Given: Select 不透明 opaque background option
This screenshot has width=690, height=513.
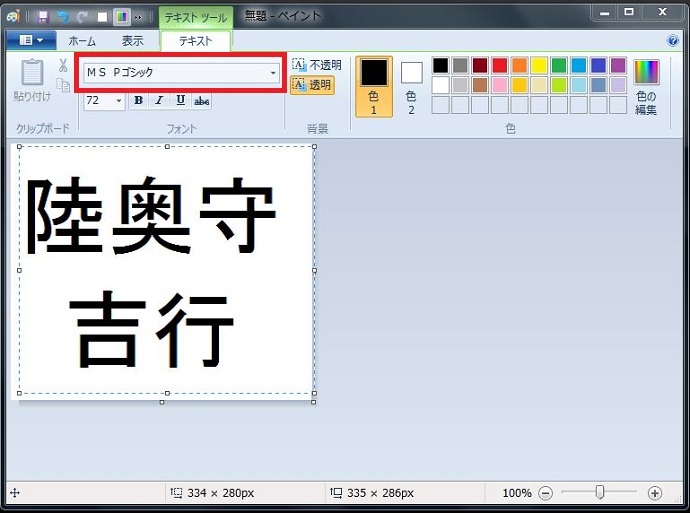Looking at the screenshot, I should pyautogui.click(x=317, y=66).
